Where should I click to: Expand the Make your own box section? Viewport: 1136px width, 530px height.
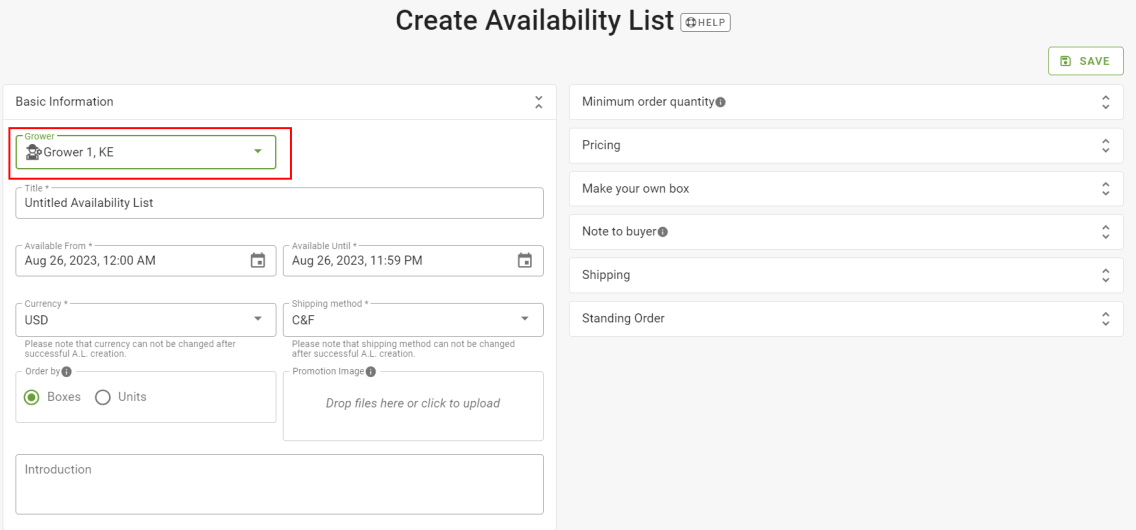[x=846, y=188]
